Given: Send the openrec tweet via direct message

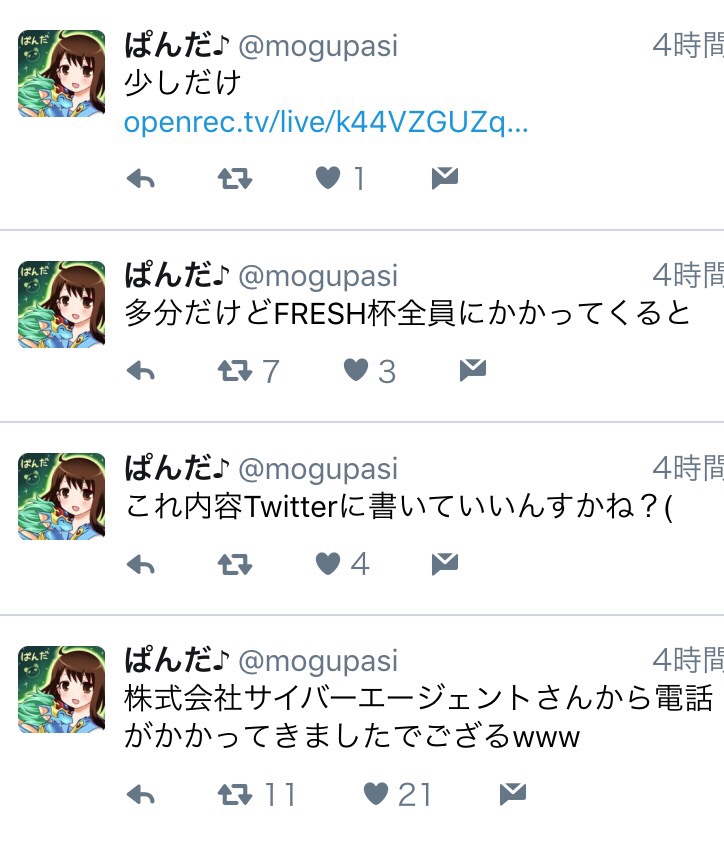Looking at the screenshot, I should 445,178.
